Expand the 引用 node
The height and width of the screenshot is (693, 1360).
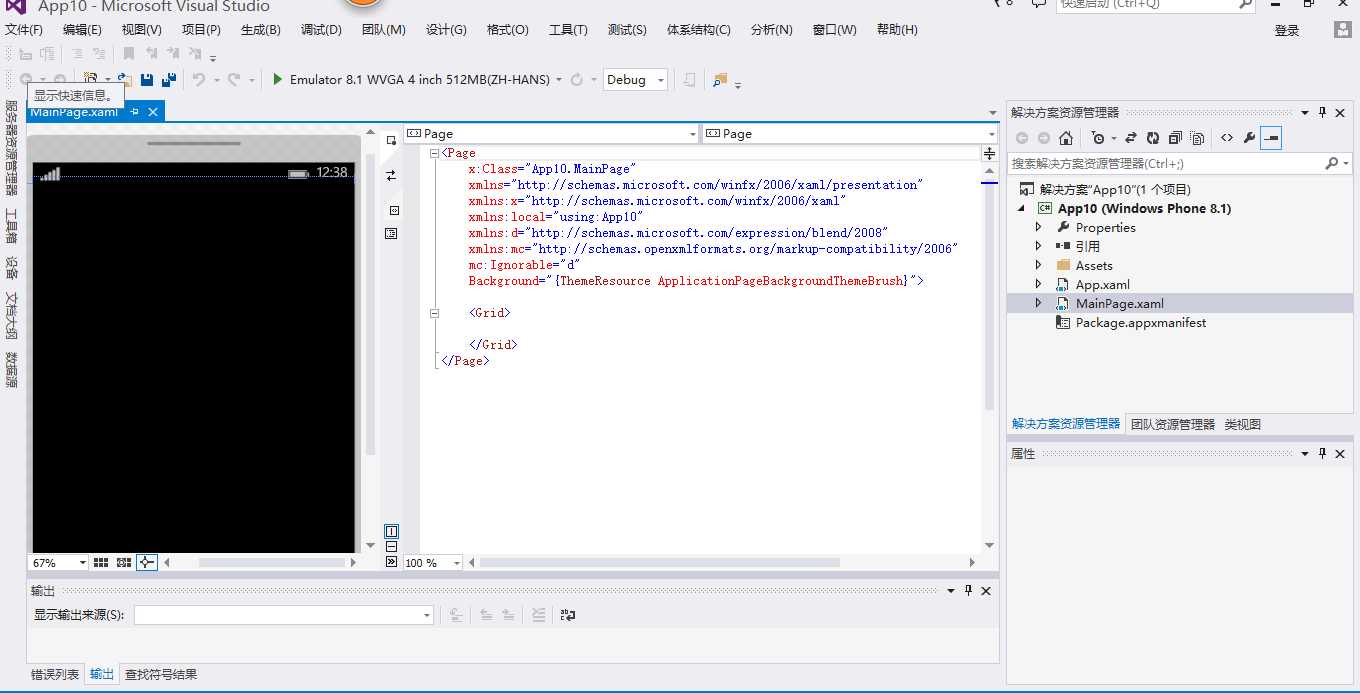1038,246
